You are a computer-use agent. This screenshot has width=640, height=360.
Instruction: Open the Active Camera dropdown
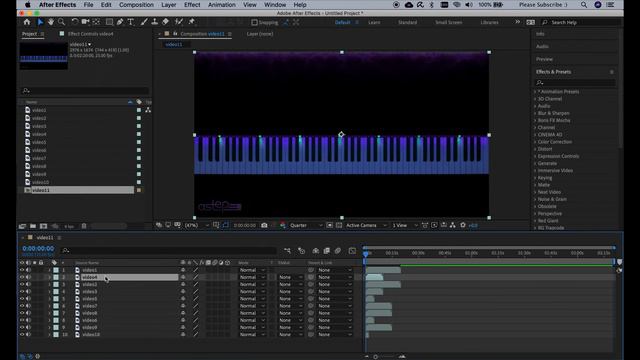(366, 225)
